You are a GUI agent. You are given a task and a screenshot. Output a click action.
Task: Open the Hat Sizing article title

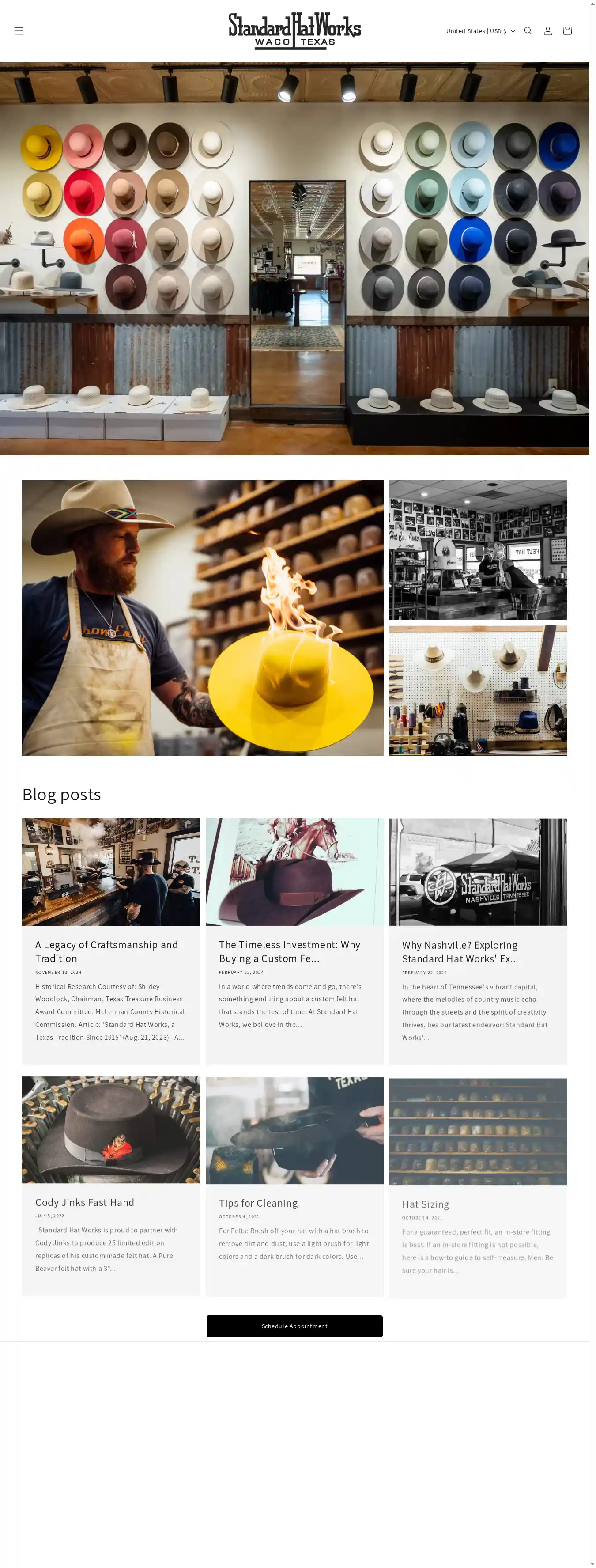(426, 1204)
